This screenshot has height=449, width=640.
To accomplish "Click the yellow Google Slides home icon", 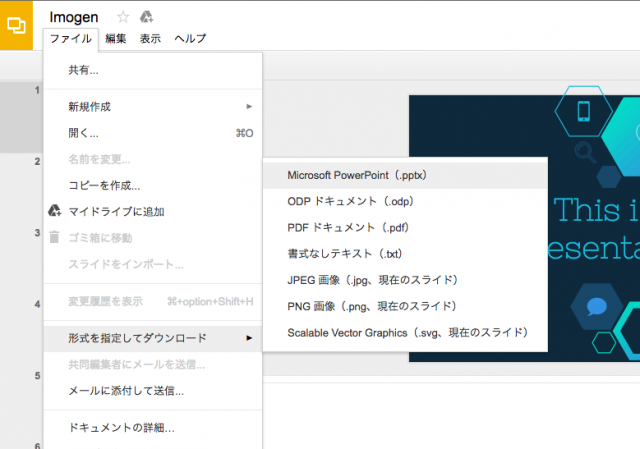I will click(16, 25).
